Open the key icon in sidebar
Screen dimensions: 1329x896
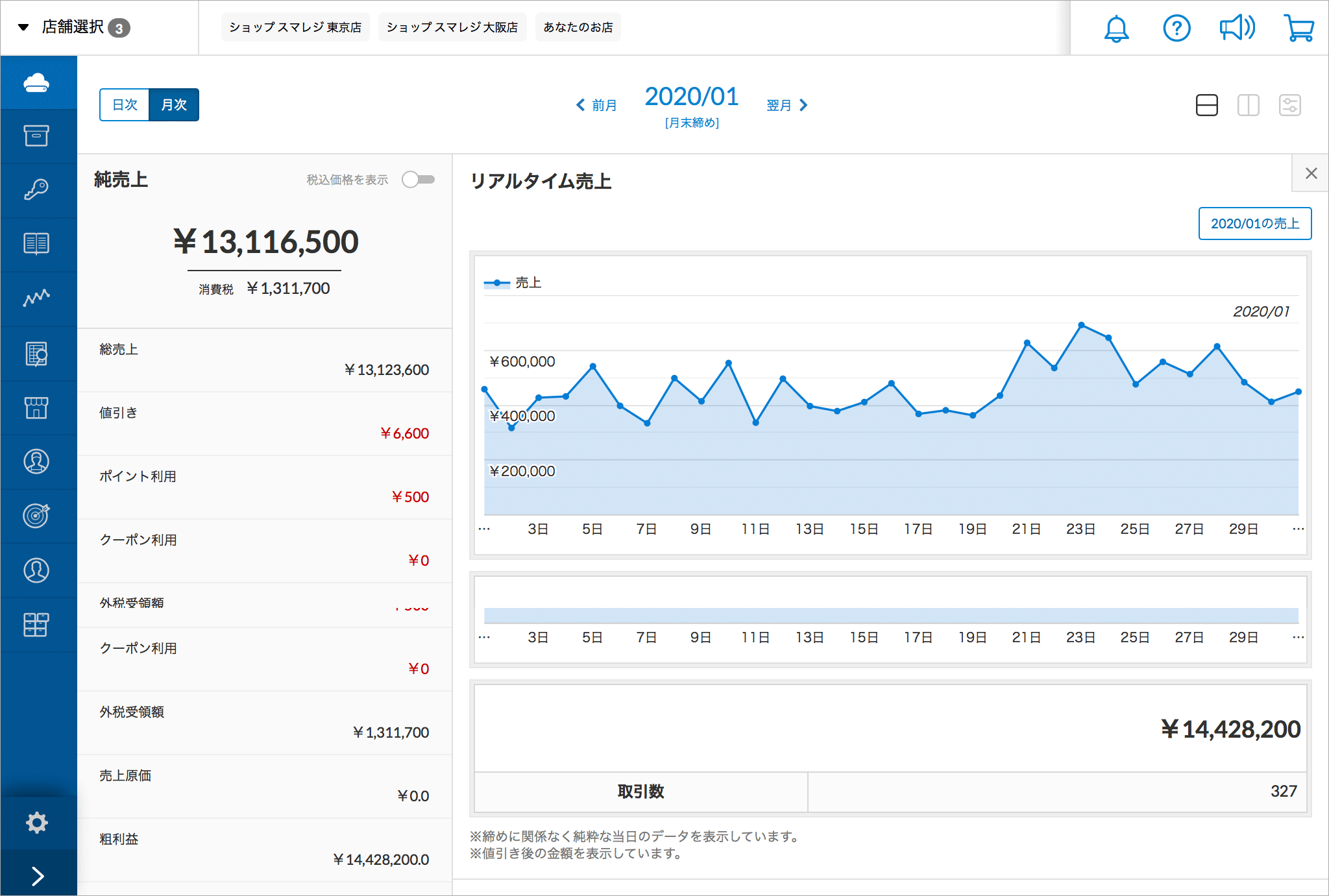point(36,189)
